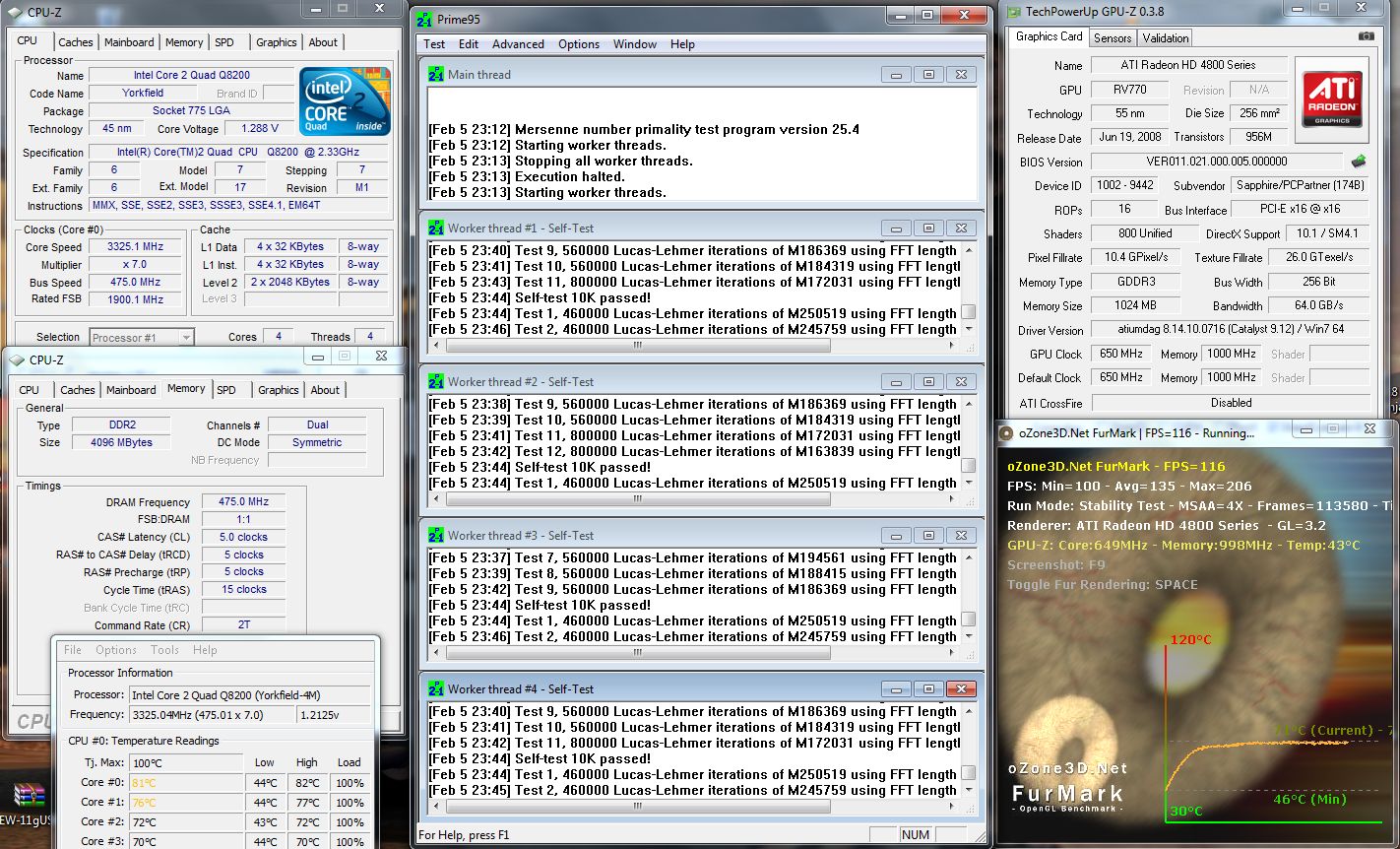Screen dimensions: 1400x849
Task: Click the DRAM Frequency value 475.0 MHz
Action: [243, 501]
